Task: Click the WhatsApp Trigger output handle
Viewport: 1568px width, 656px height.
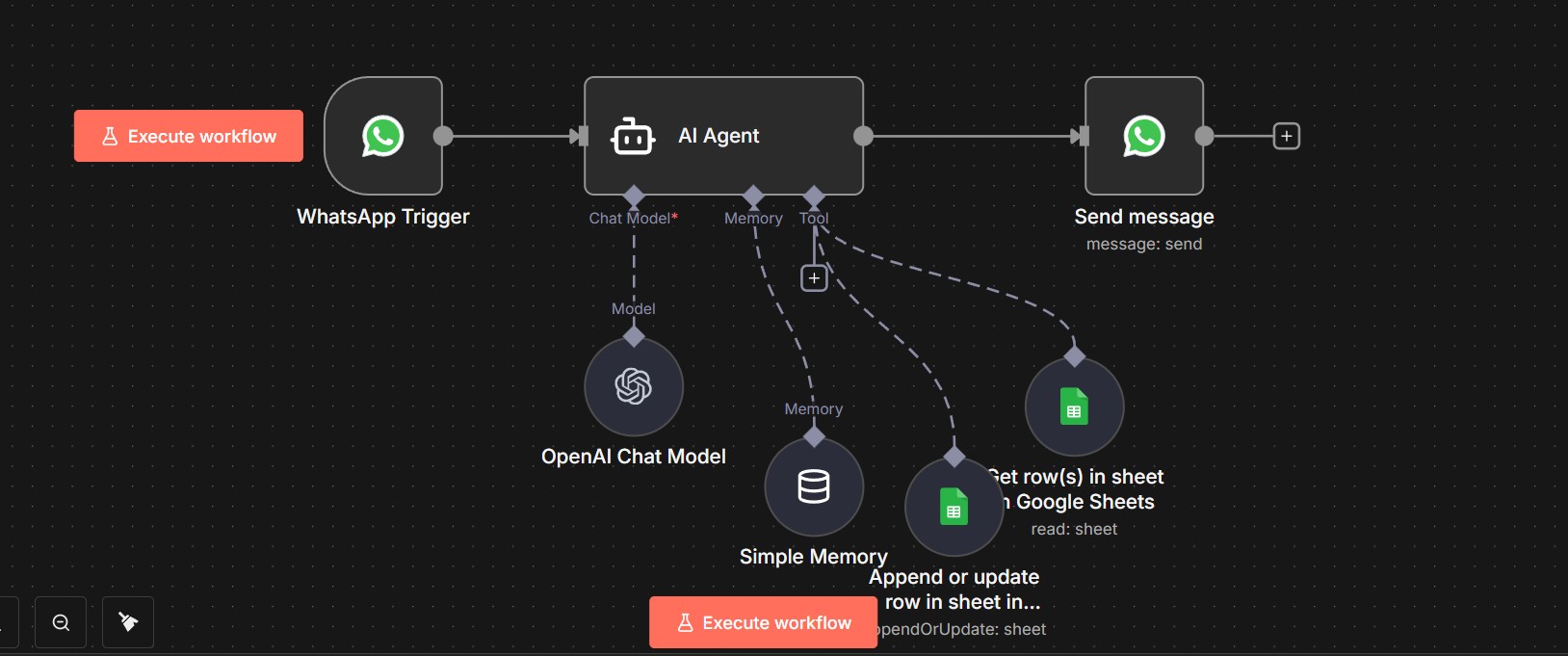Action: 443,136
